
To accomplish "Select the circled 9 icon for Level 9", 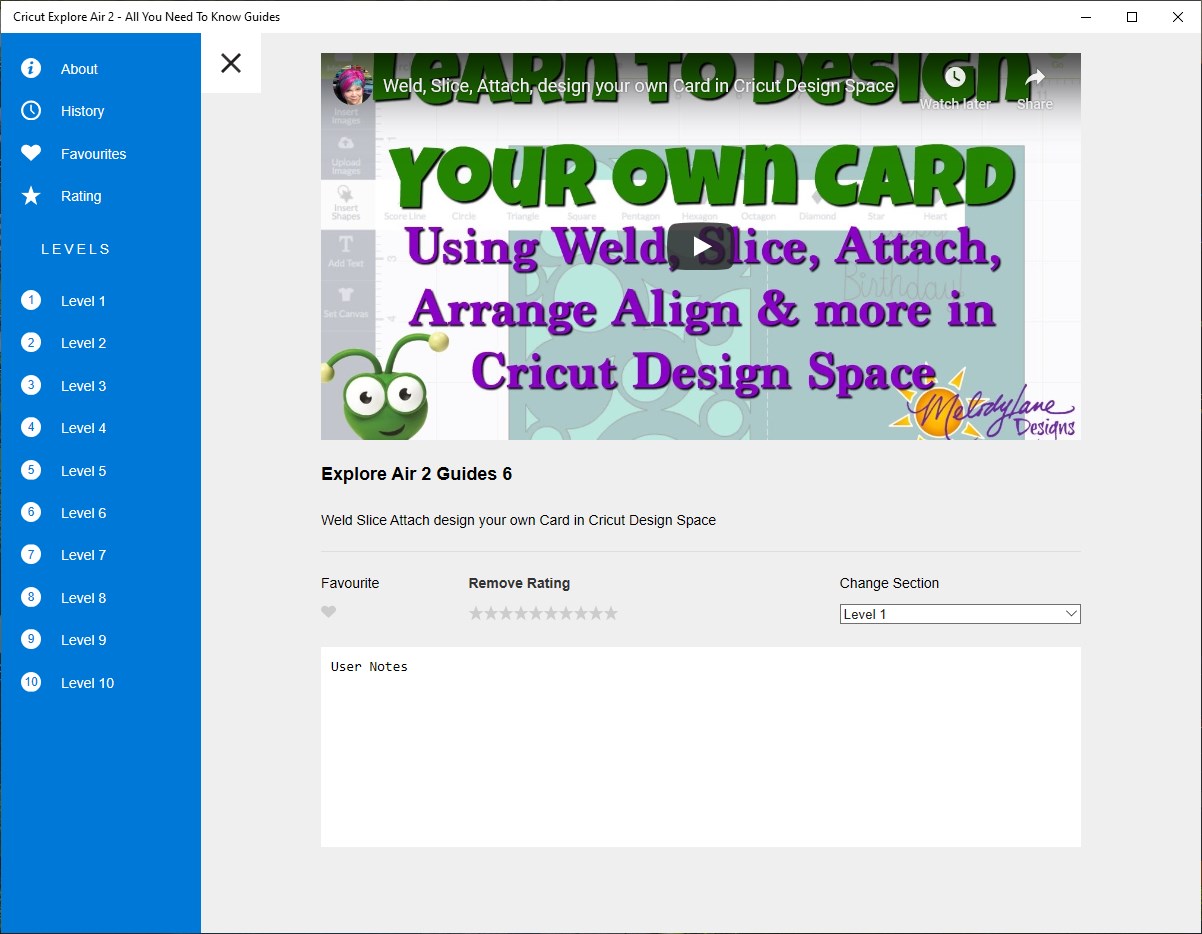I will pos(31,639).
